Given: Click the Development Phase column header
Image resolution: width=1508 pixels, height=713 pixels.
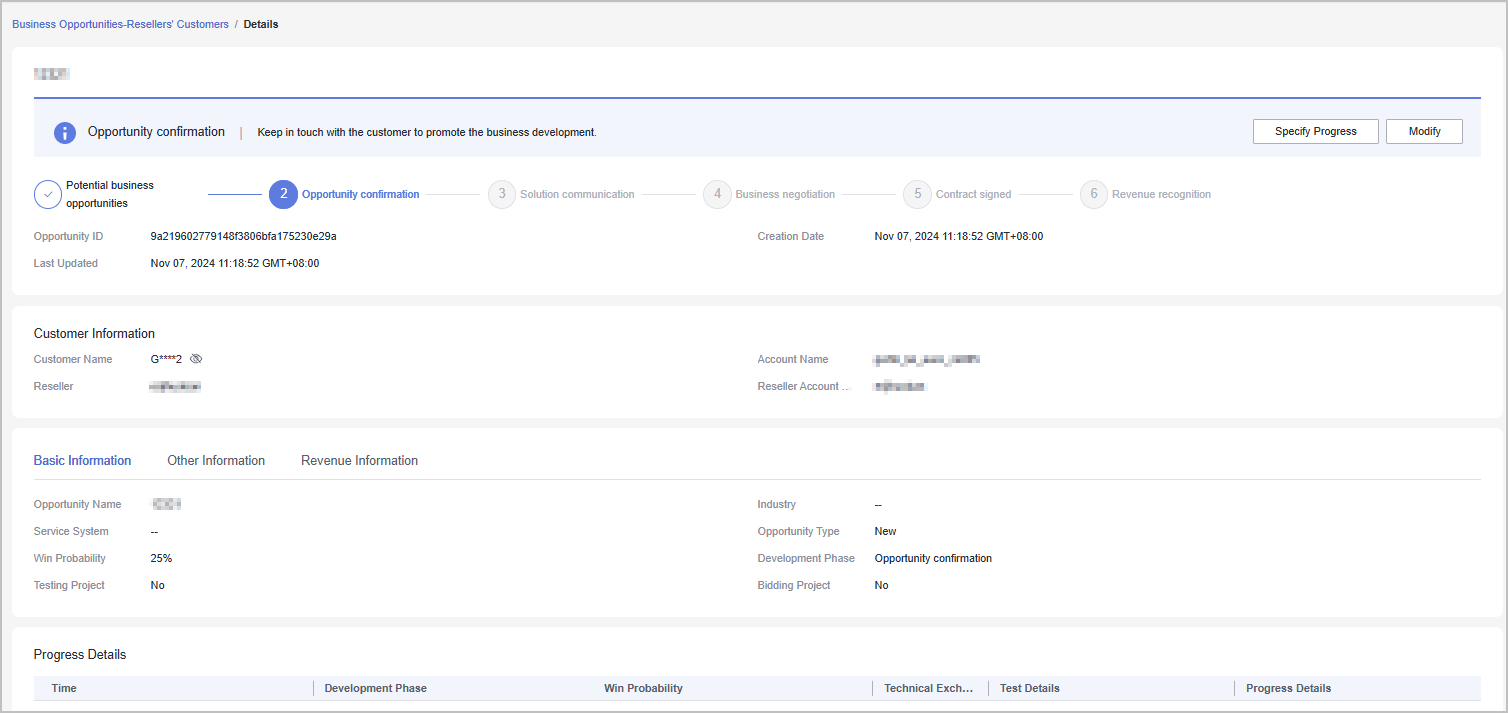Looking at the screenshot, I should click(375, 688).
